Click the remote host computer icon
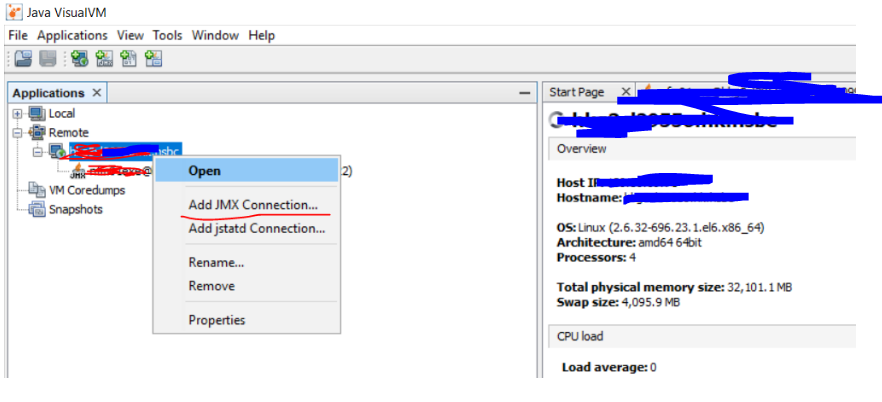 (x=57, y=151)
